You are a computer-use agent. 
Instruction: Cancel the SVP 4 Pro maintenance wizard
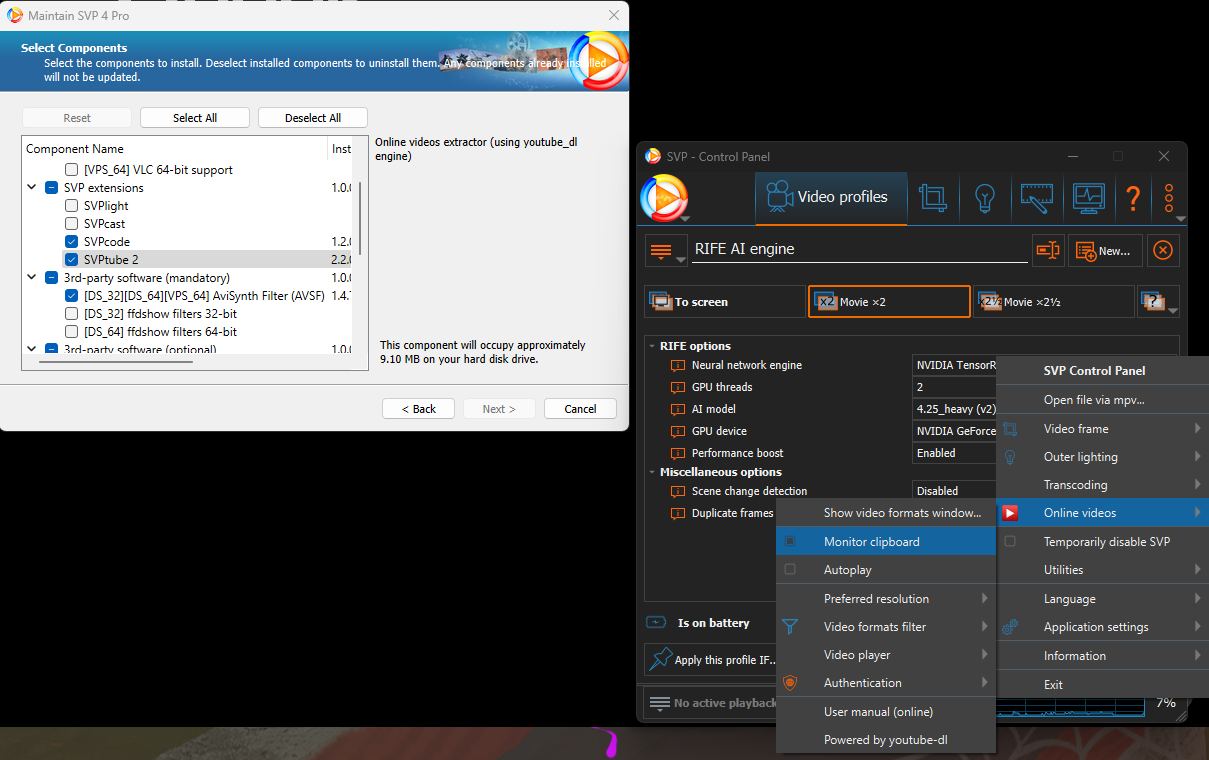click(x=580, y=409)
